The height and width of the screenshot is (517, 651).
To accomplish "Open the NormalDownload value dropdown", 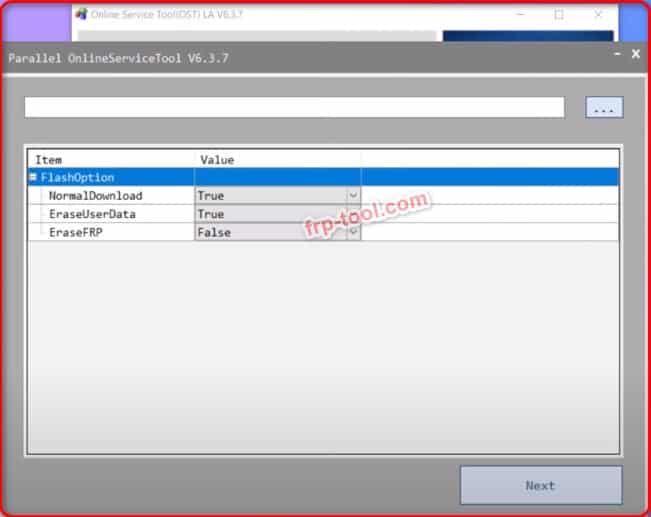I will 353,195.
